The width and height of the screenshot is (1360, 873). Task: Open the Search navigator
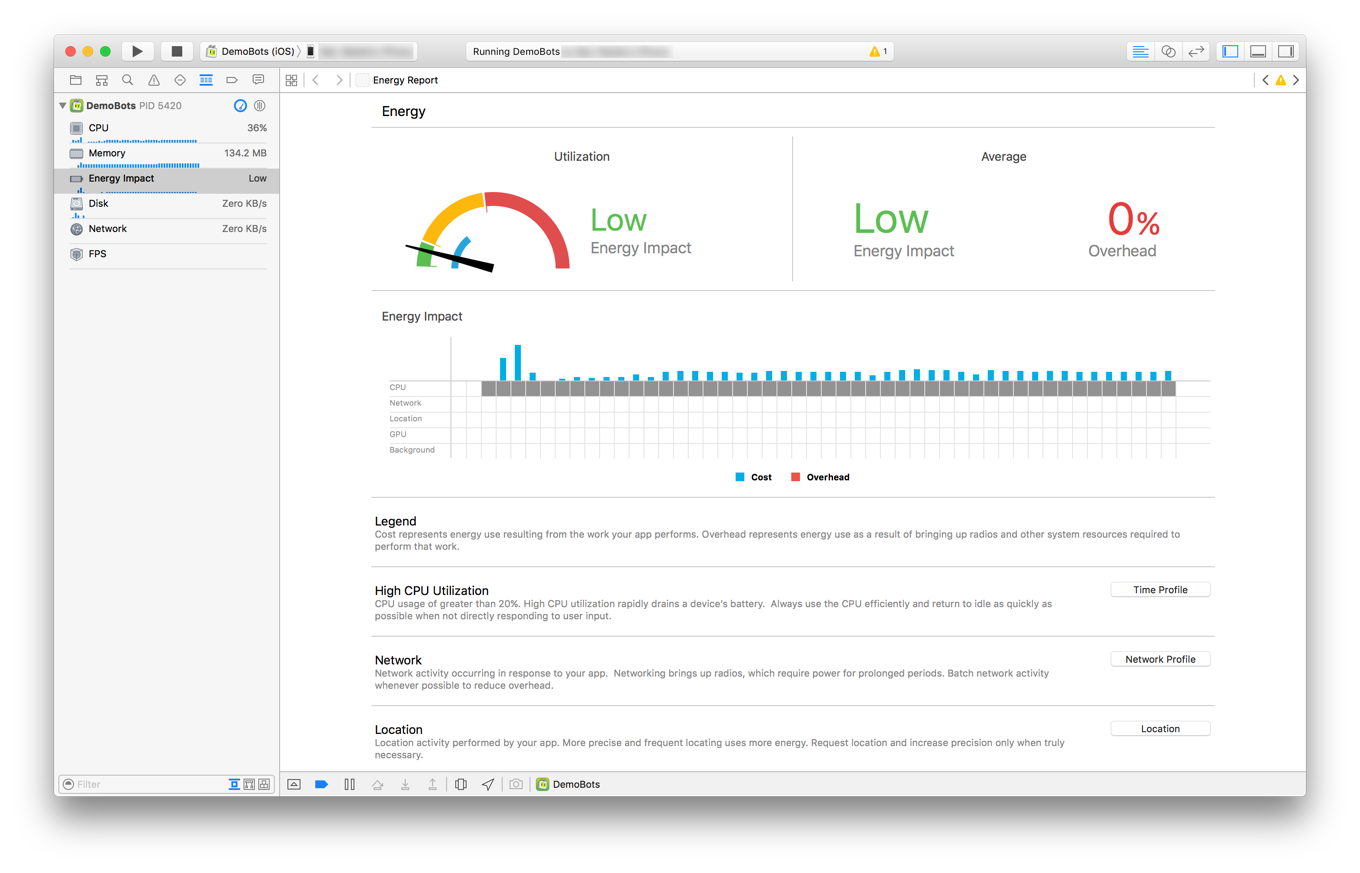(126, 80)
